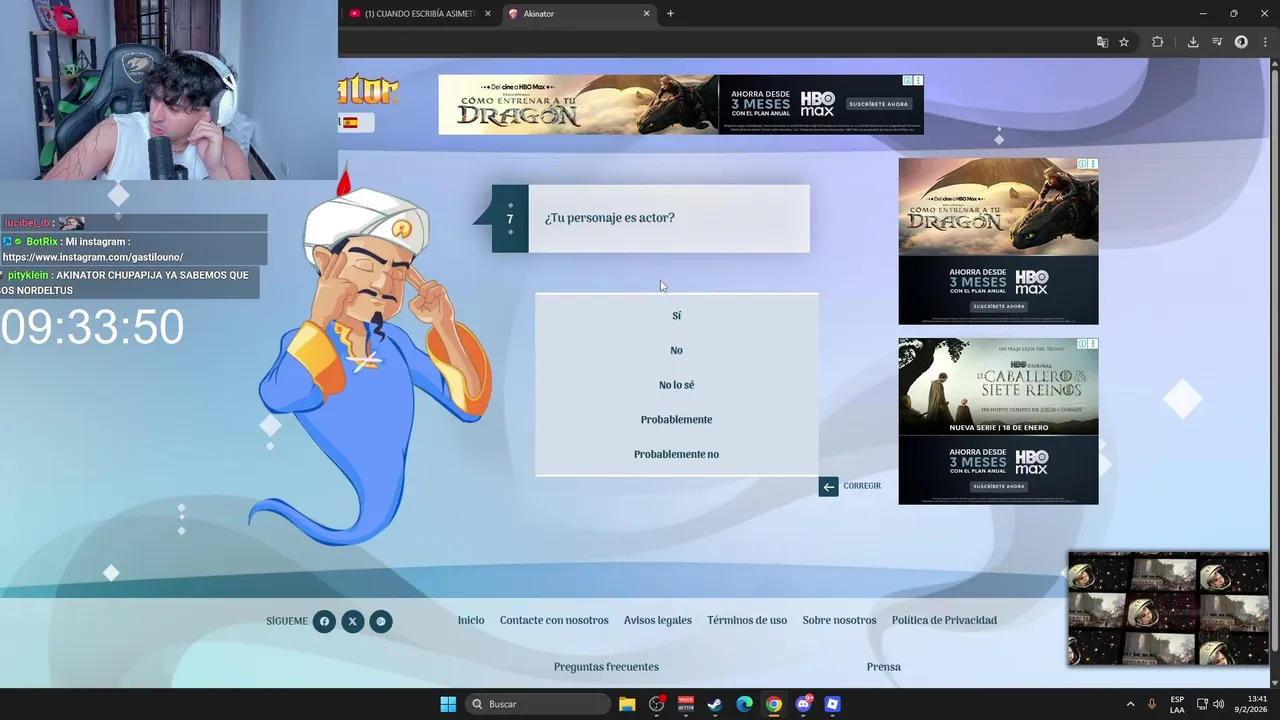This screenshot has height=720, width=1280.
Task: Open Microsoft Edge taskbar icon
Action: point(744,704)
